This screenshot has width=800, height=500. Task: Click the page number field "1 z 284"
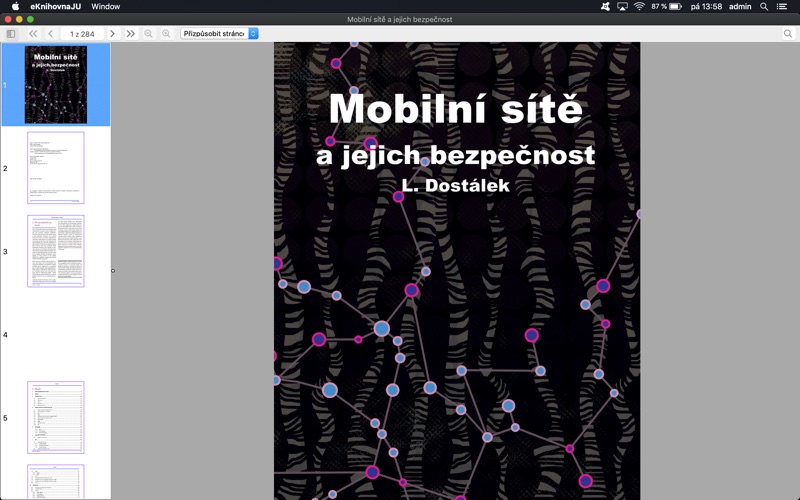pos(82,34)
